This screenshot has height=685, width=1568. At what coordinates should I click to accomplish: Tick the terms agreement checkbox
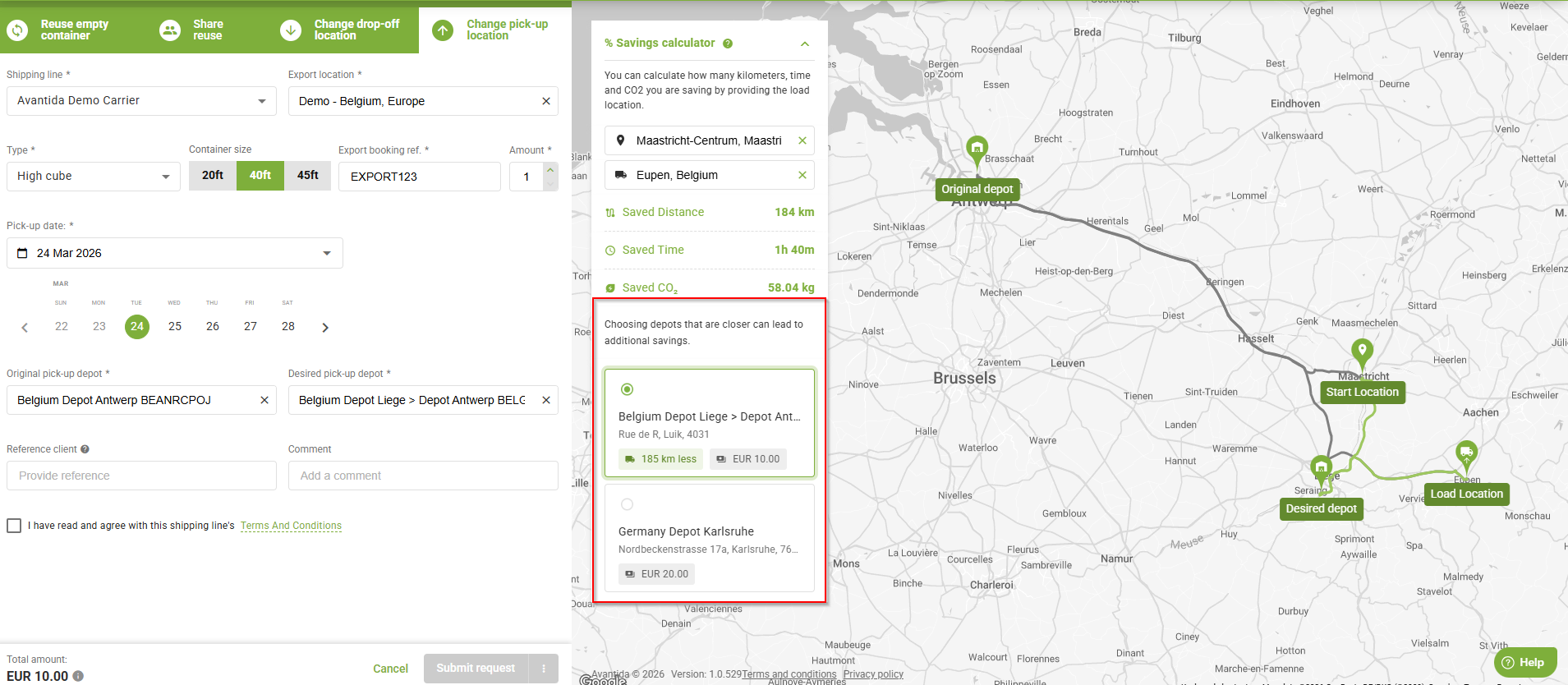(x=14, y=526)
